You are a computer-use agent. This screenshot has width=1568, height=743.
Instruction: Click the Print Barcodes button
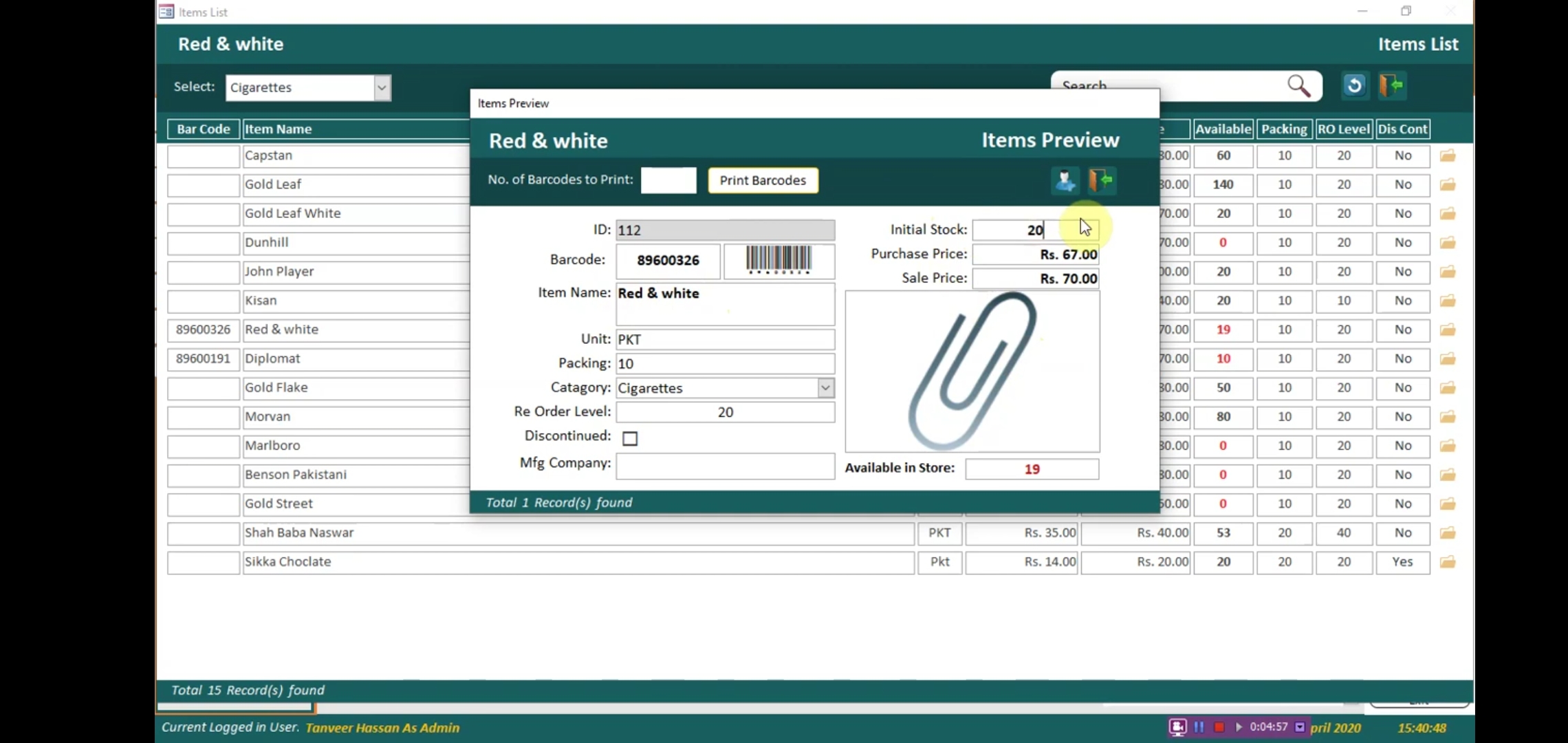tap(763, 180)
